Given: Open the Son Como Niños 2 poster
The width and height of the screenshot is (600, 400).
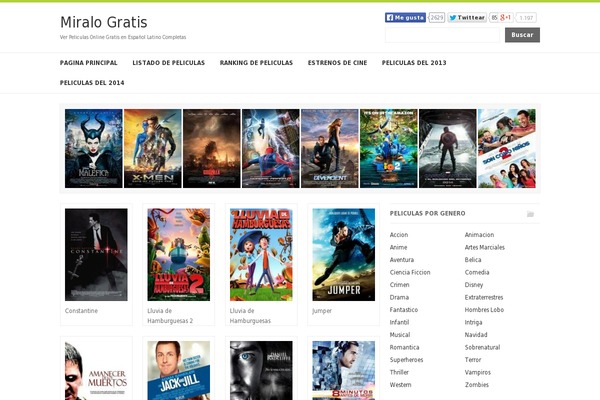Looking at the screenshot, I should coord(507,149).
